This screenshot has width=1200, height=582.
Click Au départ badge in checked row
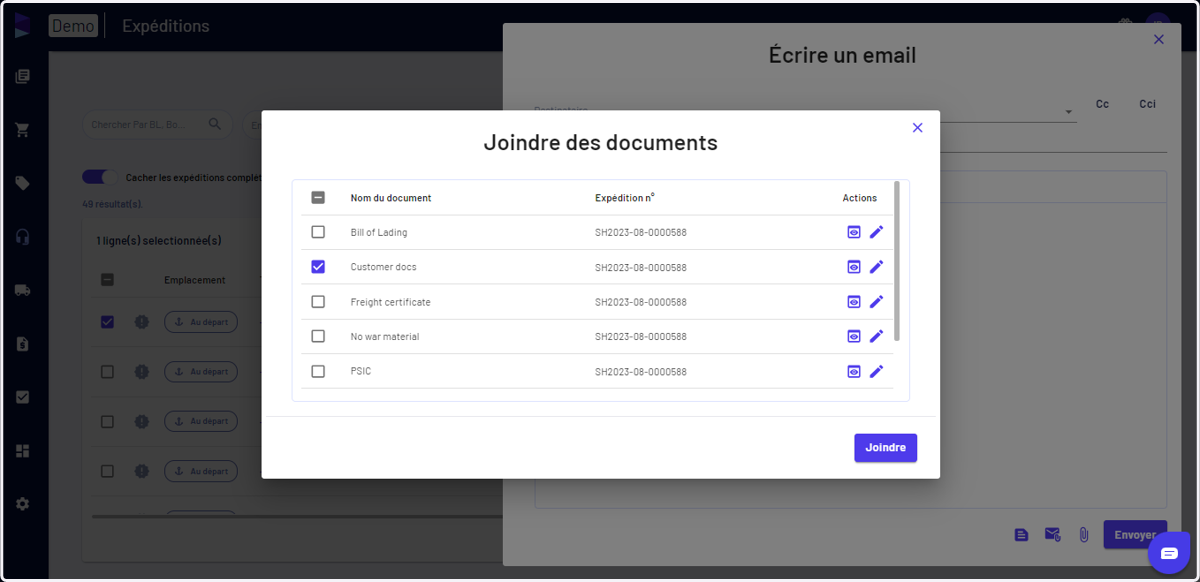coord(201,322)
